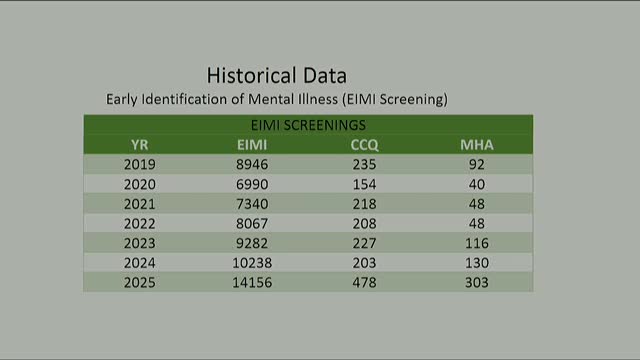Image resolution: width=640 pixels, height=360 pixels.
Task: Select the CCQ column header
Action: coord(364,145)
